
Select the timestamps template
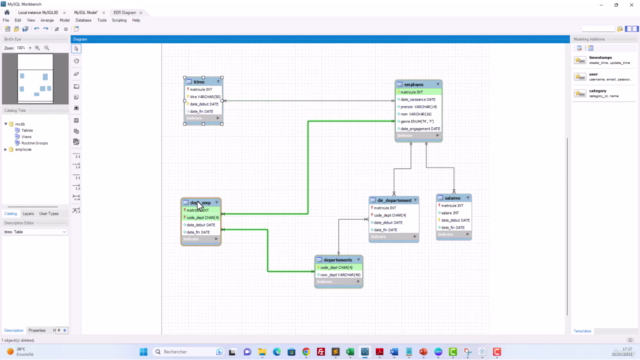point(603,60)
